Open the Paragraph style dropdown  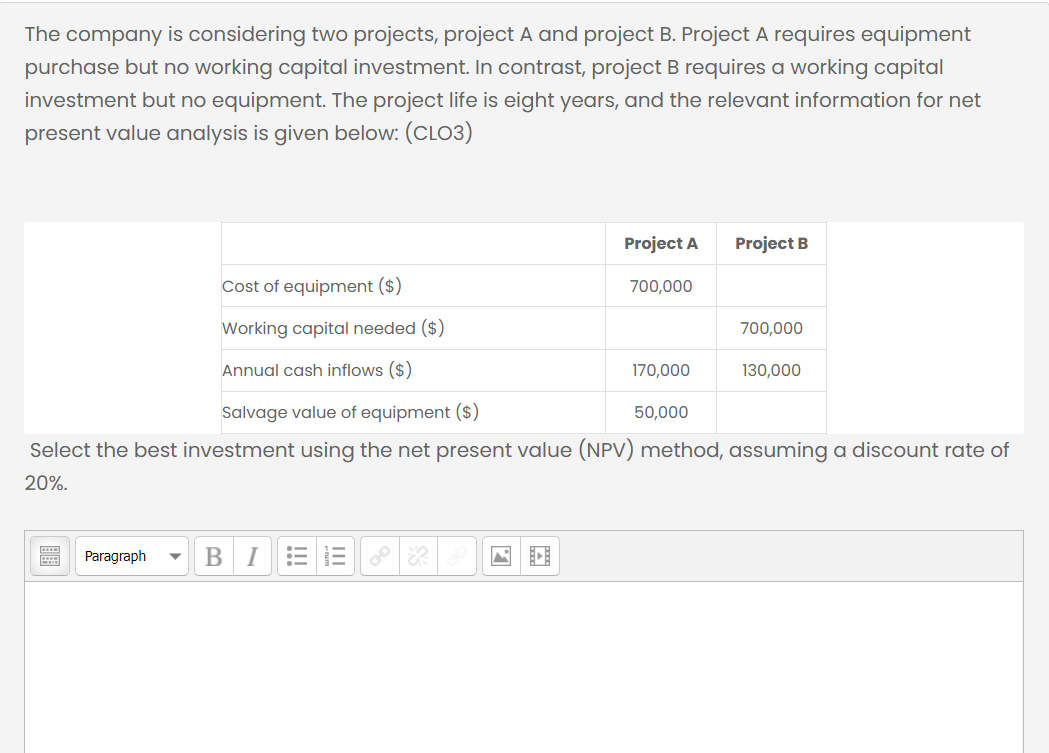[x=125, y=556]
